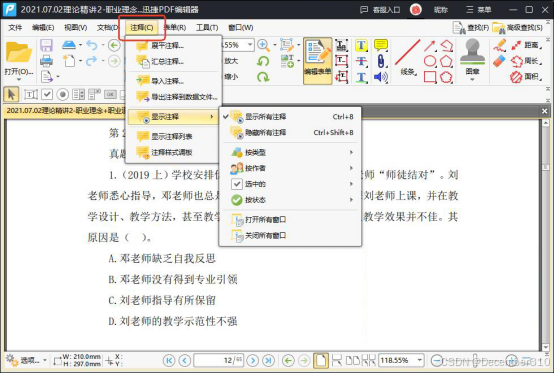The height and width of the screenshot is (373, 554).
Task: Open the 工具(T) tools menu
Action: click(207, 28)
